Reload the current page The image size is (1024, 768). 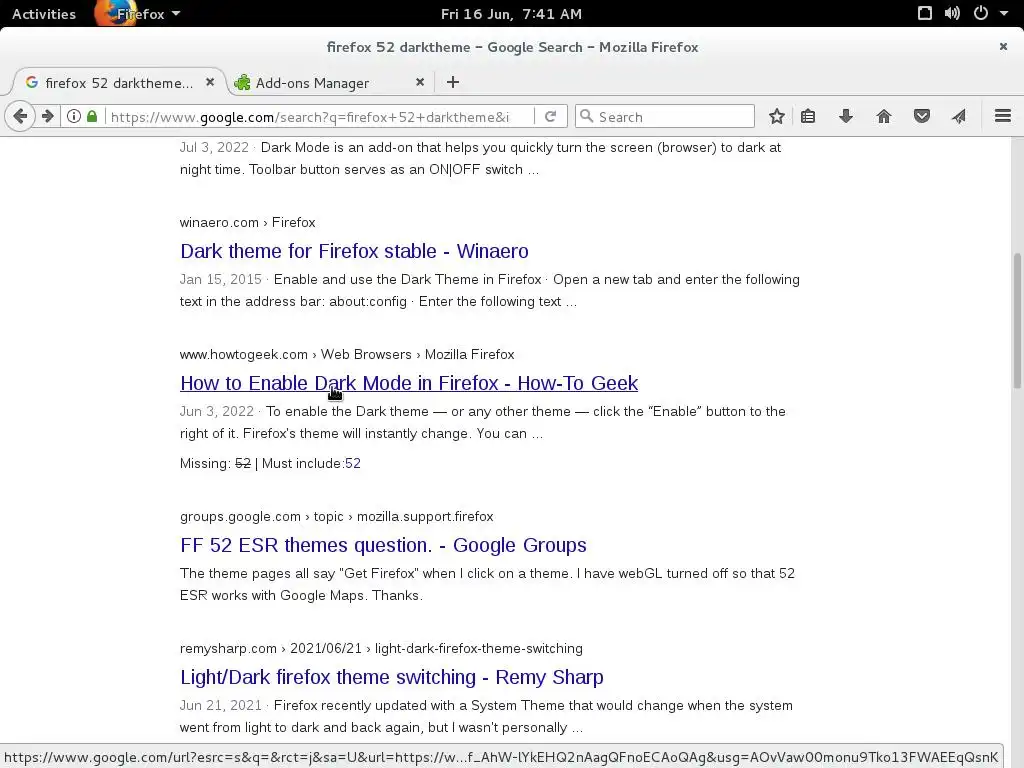pyautogui.click(x=551, y=116)
